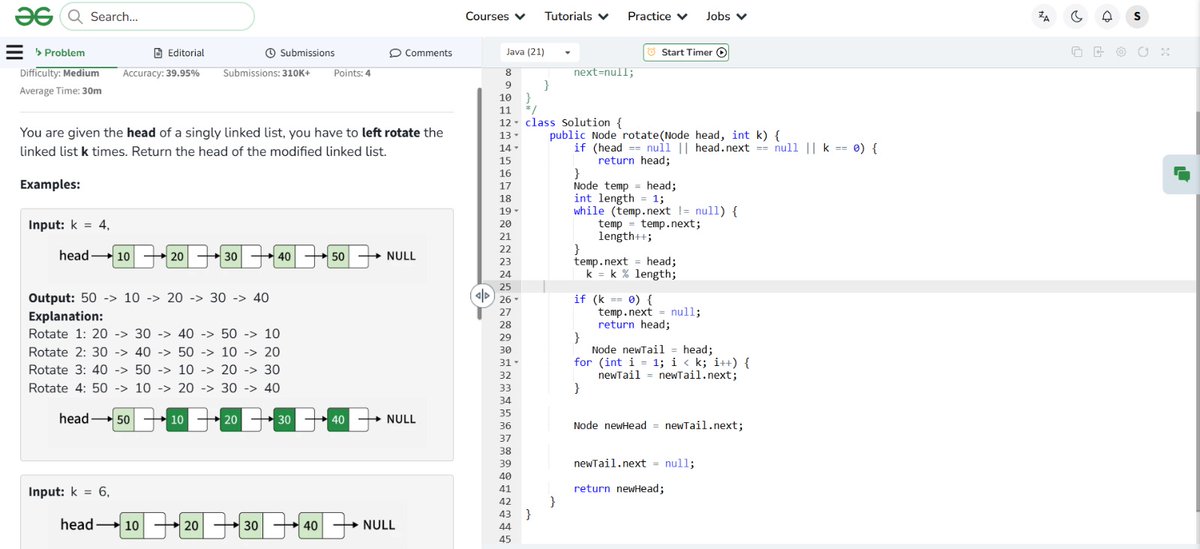Screen dimensions: 1200x549
Task: Enter fullscreen editor mode
Action: pos(1165,52)
